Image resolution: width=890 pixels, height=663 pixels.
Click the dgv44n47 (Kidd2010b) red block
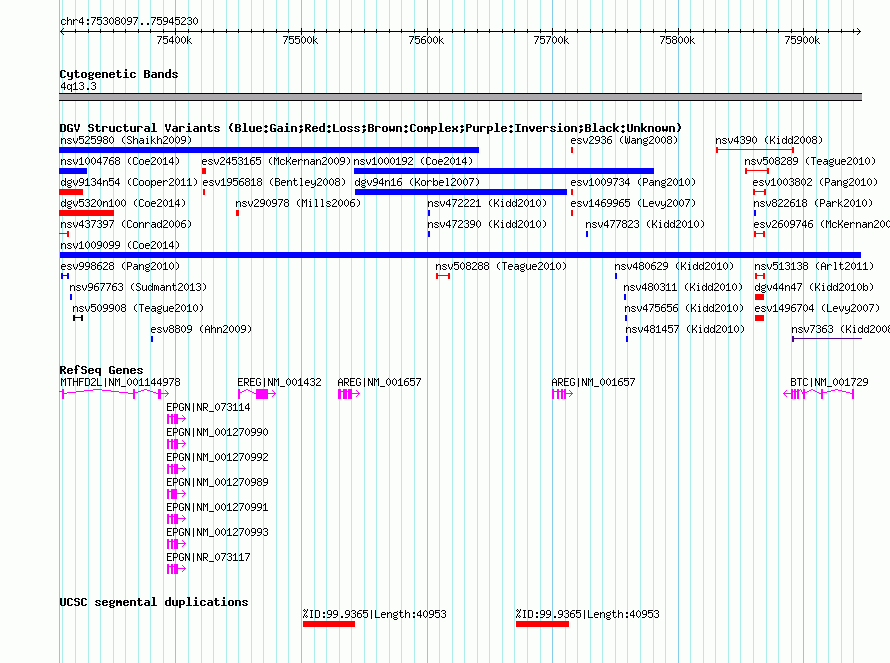pyautogui.click(x=759, y=297)
